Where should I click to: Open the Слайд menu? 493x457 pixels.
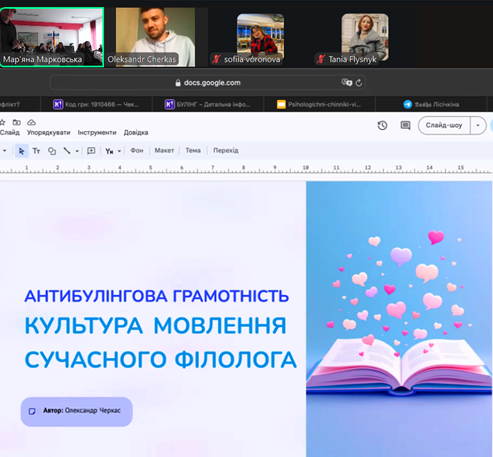point(10,133)
